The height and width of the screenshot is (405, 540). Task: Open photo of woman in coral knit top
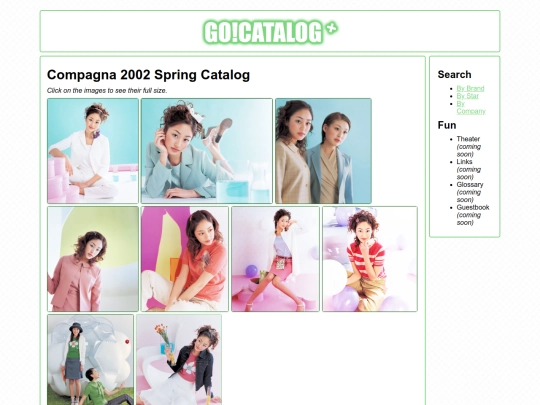pyautogui.click(x=185, y=259)
